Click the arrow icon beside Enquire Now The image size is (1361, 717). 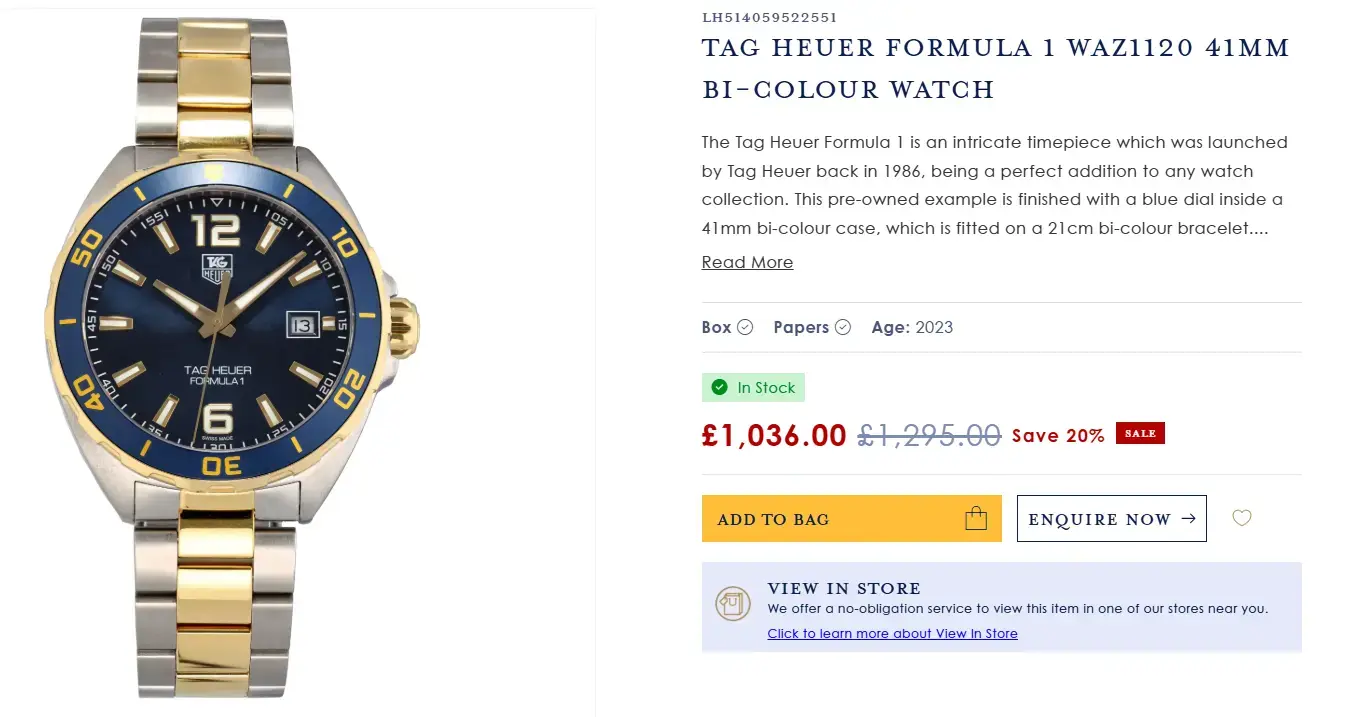(x=1188, y=518)
